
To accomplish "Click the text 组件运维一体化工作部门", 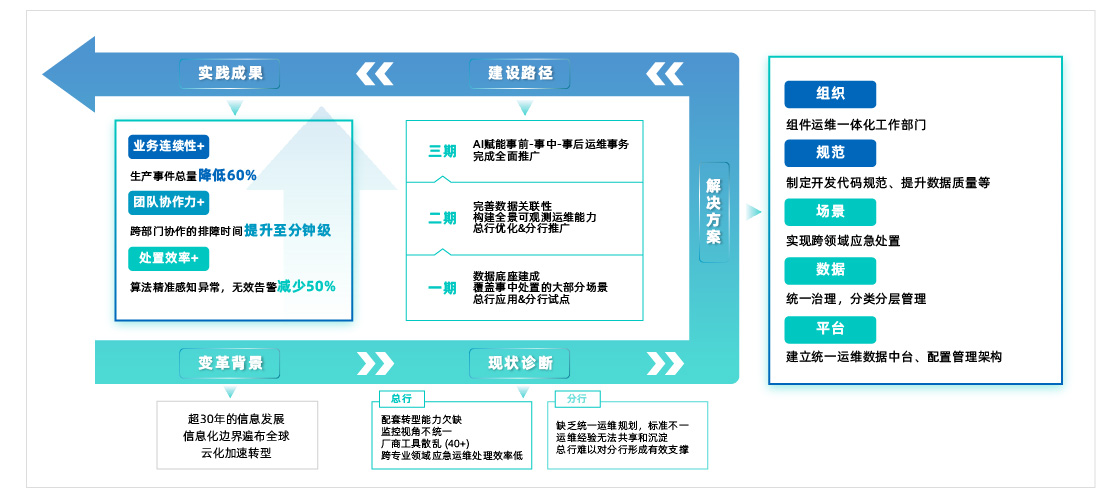I will [856, 125].
